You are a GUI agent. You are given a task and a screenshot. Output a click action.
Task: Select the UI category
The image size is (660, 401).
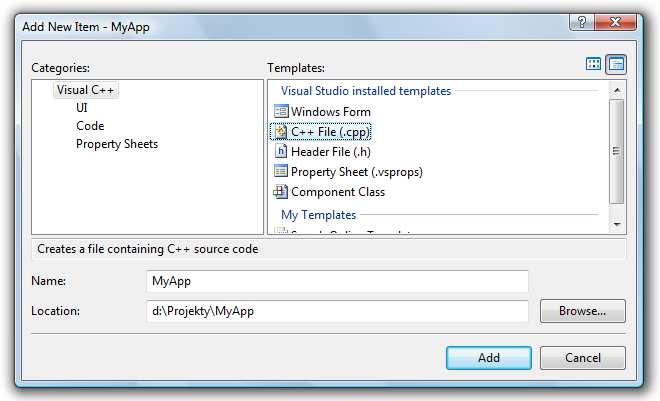[82, 108]
